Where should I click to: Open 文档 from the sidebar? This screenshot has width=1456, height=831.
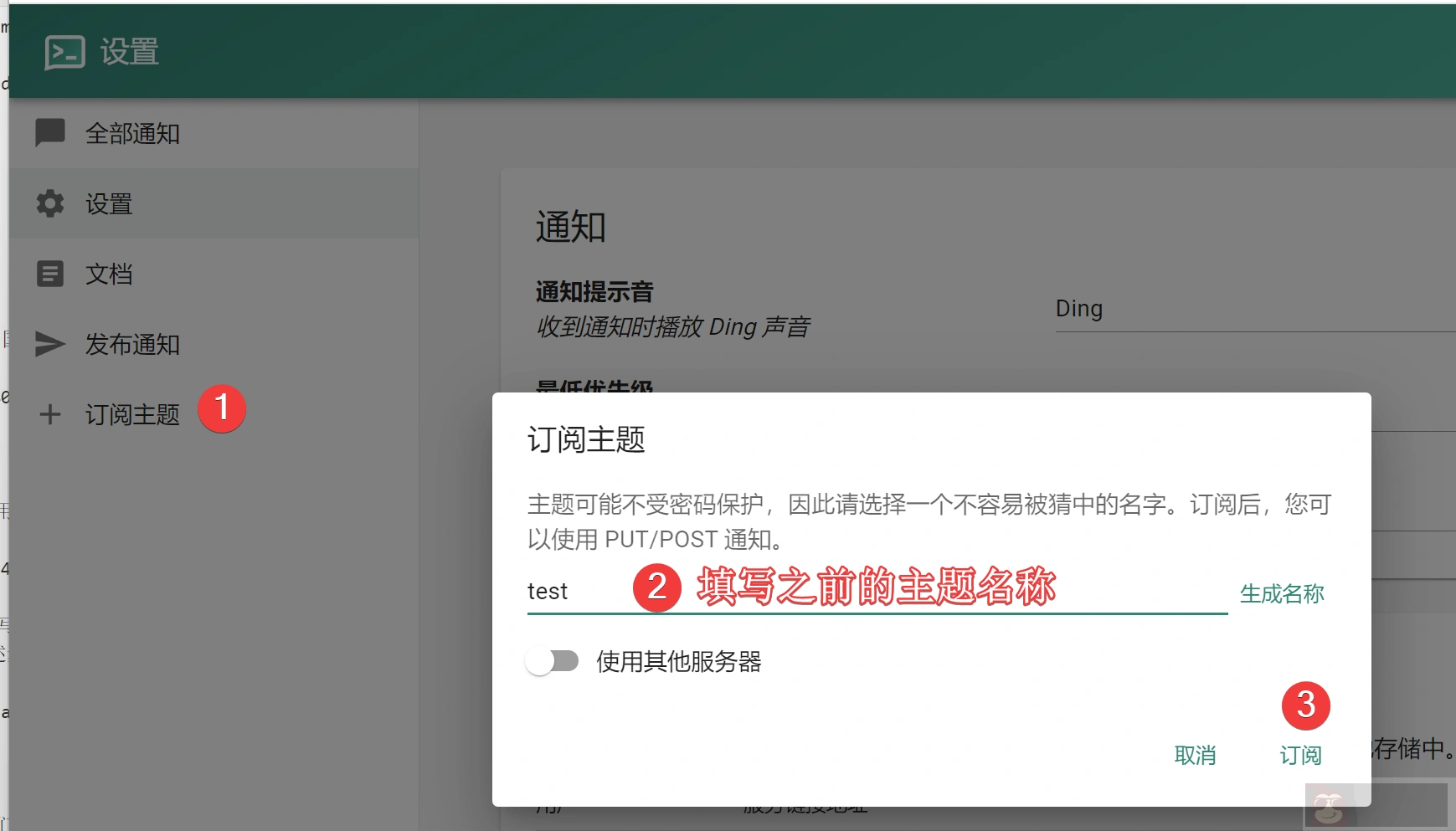point(109,274)
